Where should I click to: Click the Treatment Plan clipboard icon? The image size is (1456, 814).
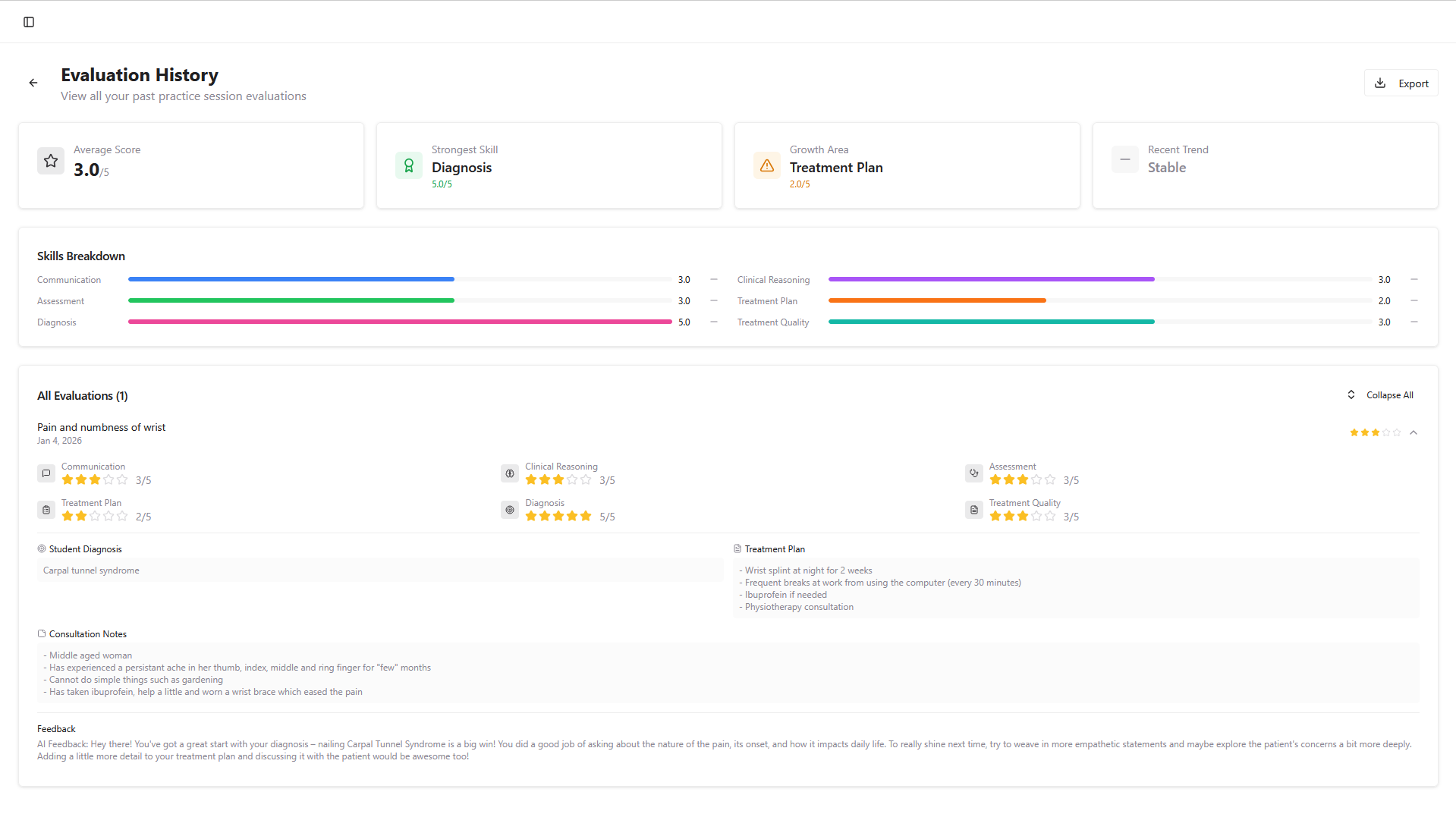coord(46,510)
